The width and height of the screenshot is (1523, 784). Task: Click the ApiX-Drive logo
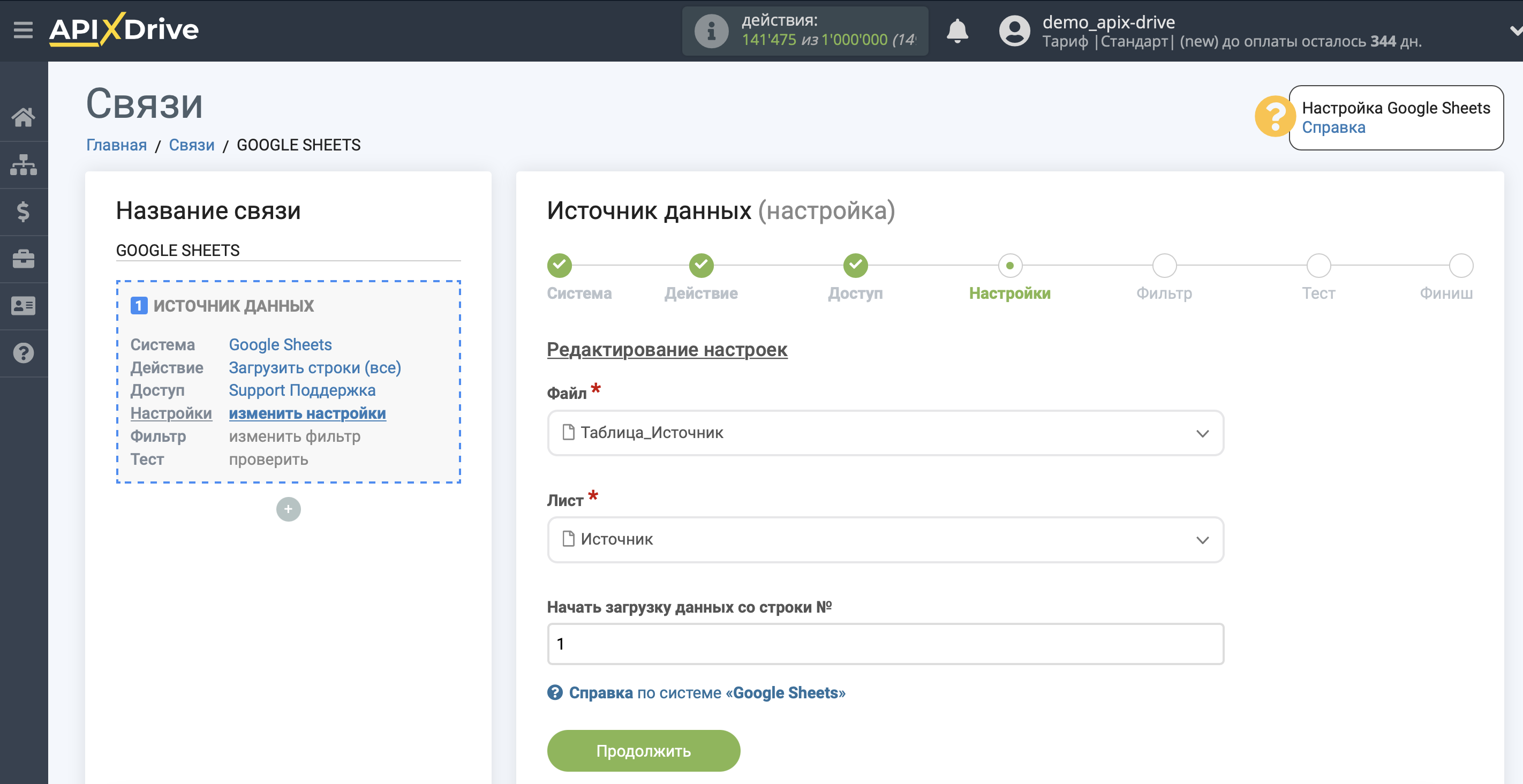tap(124, 29)
